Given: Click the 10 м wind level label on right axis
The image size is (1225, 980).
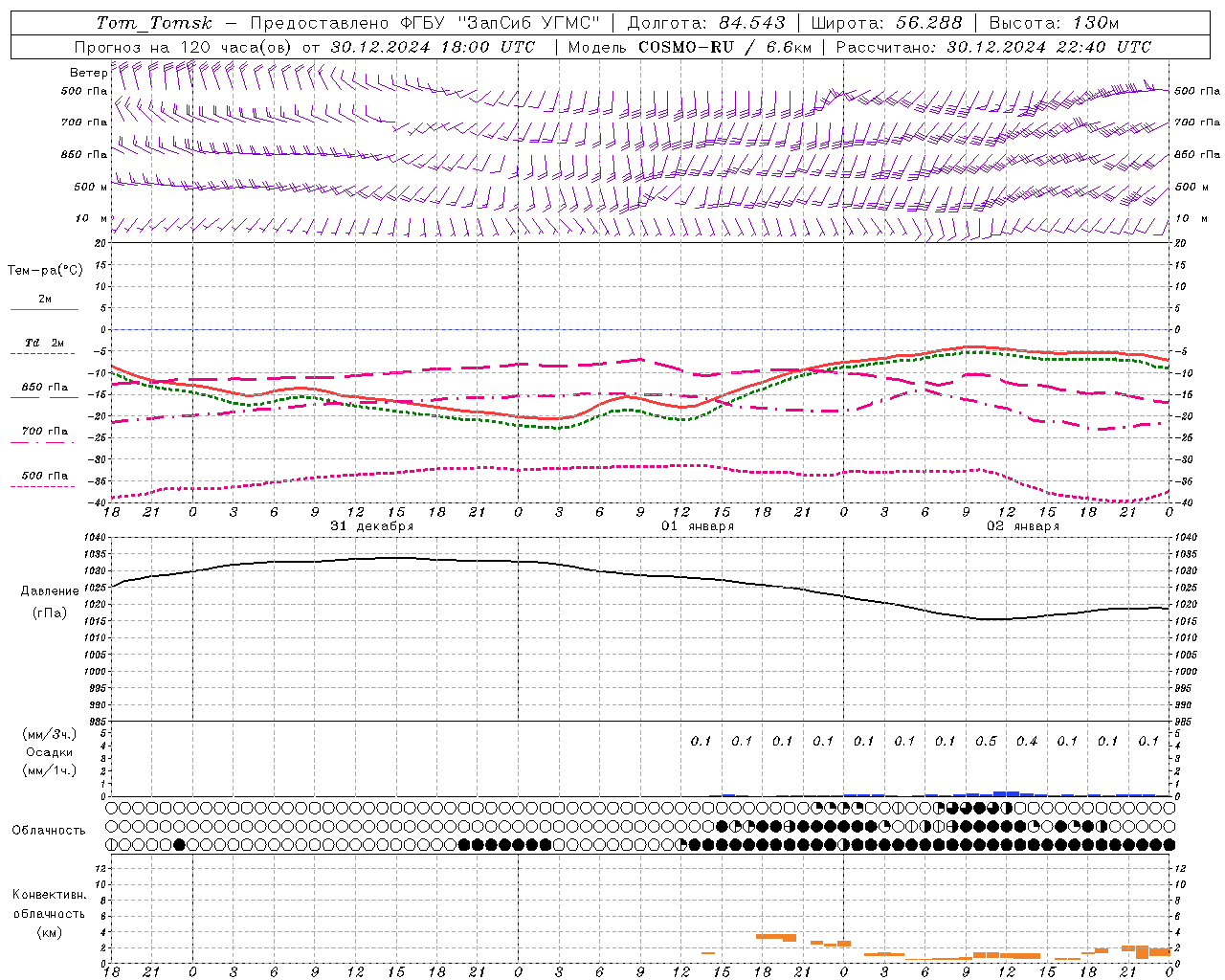Looking at the screenshot, I should (x=1192, y=219).
